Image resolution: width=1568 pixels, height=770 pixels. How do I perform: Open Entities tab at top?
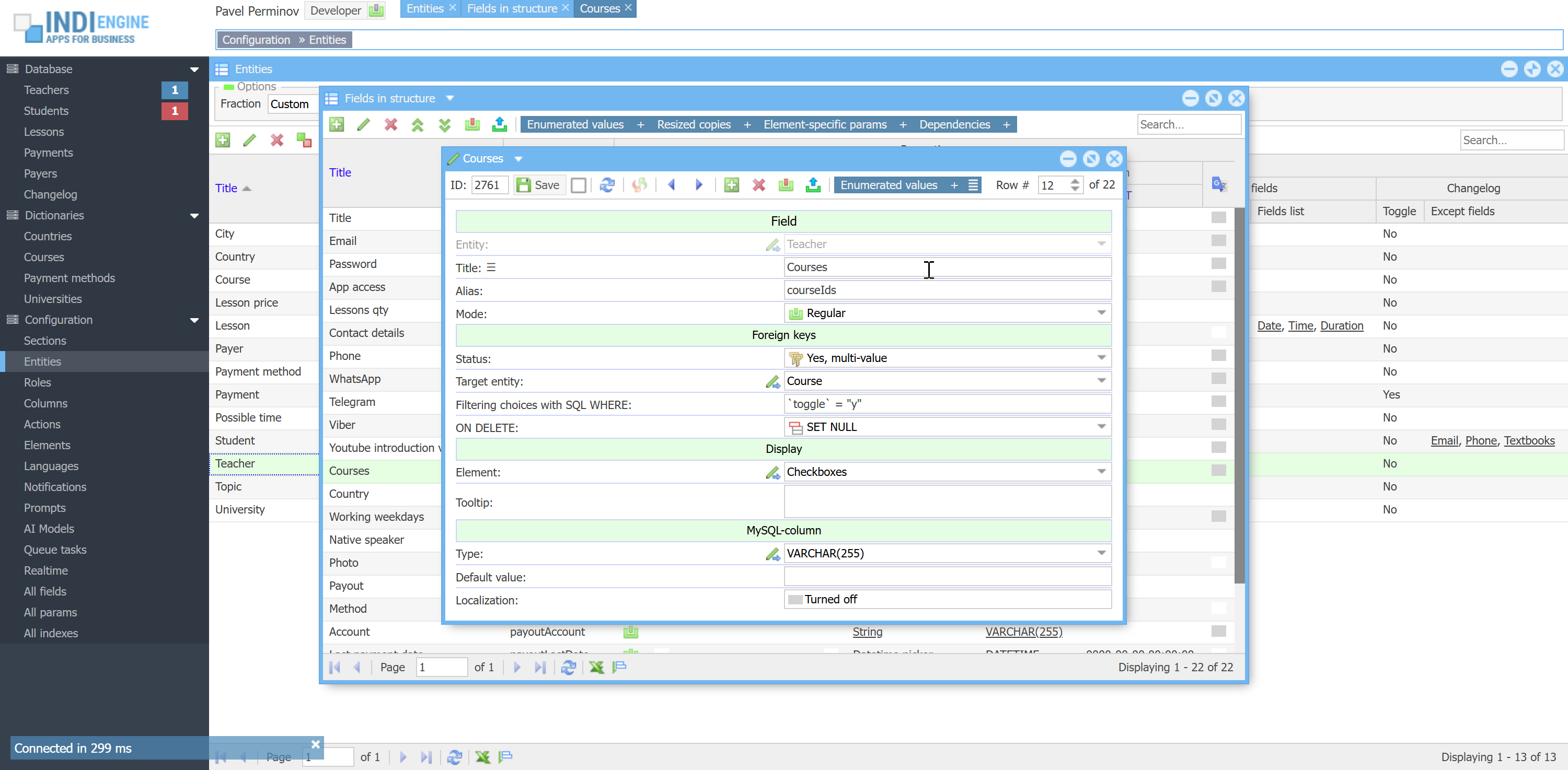[424, 8]
